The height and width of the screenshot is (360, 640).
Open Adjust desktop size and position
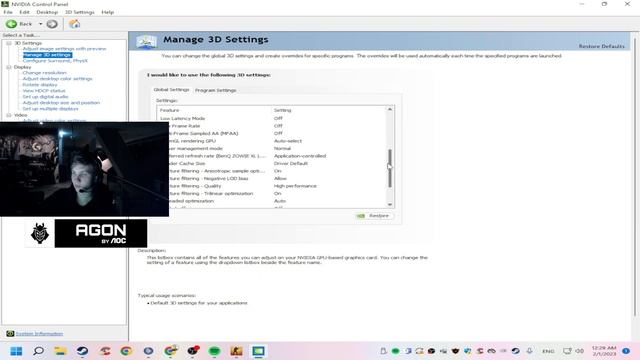(x=61, y=103)
